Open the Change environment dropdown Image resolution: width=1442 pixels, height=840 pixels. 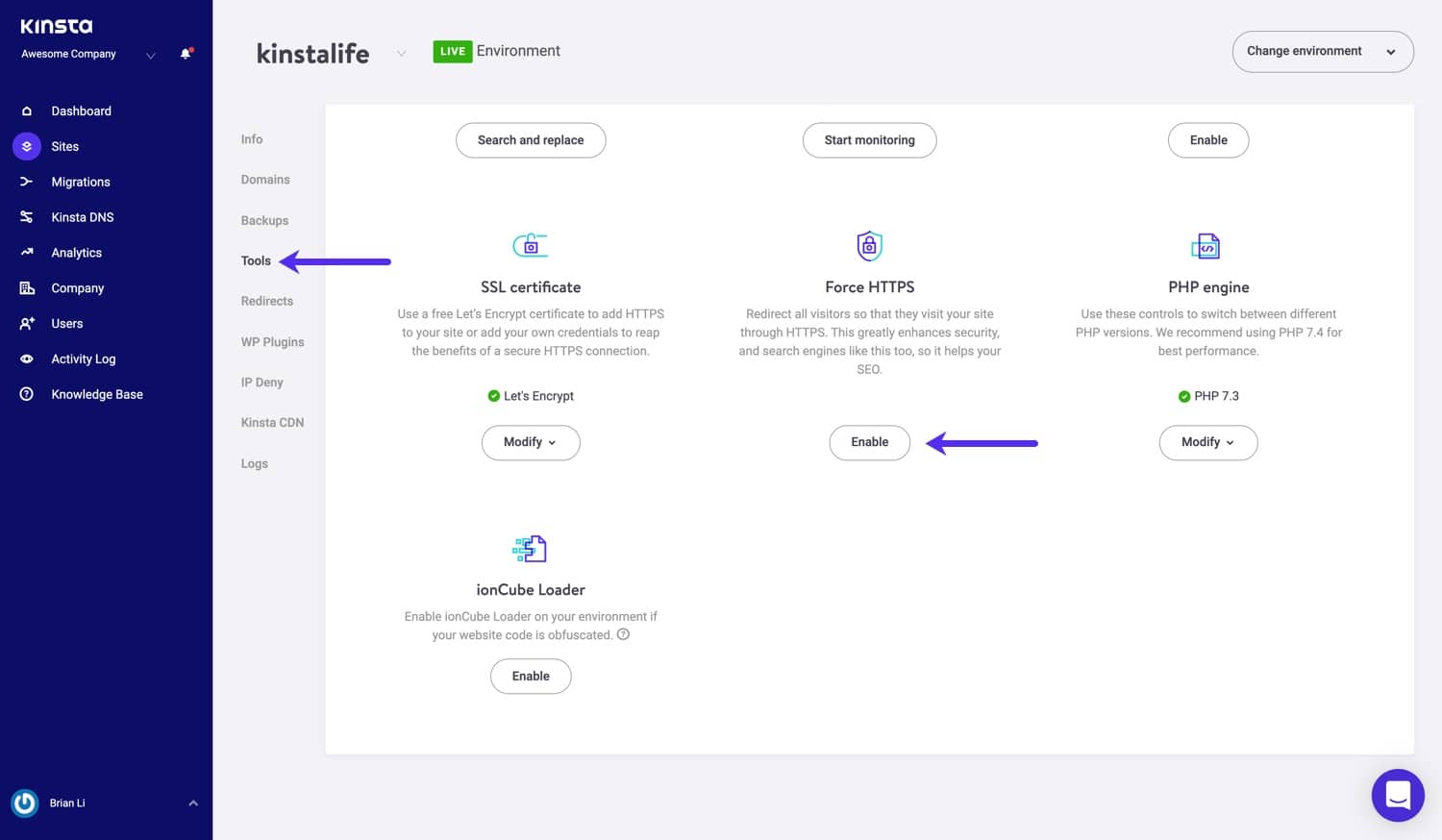pos(1323,52)
